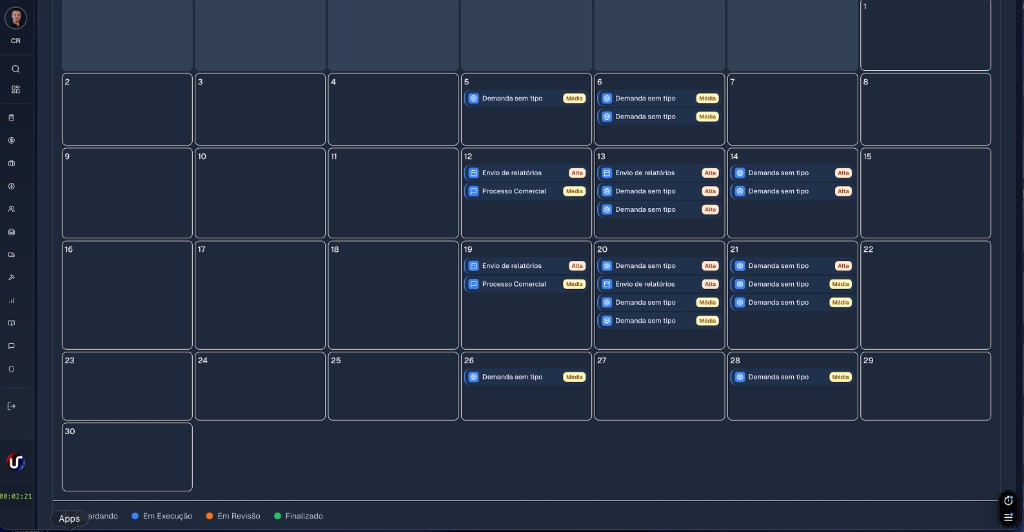Image resolution: width=1024 pixels, height=532 pixels.
Task: Open Envio de relatórios task on day 12
Action: [526, 173]
